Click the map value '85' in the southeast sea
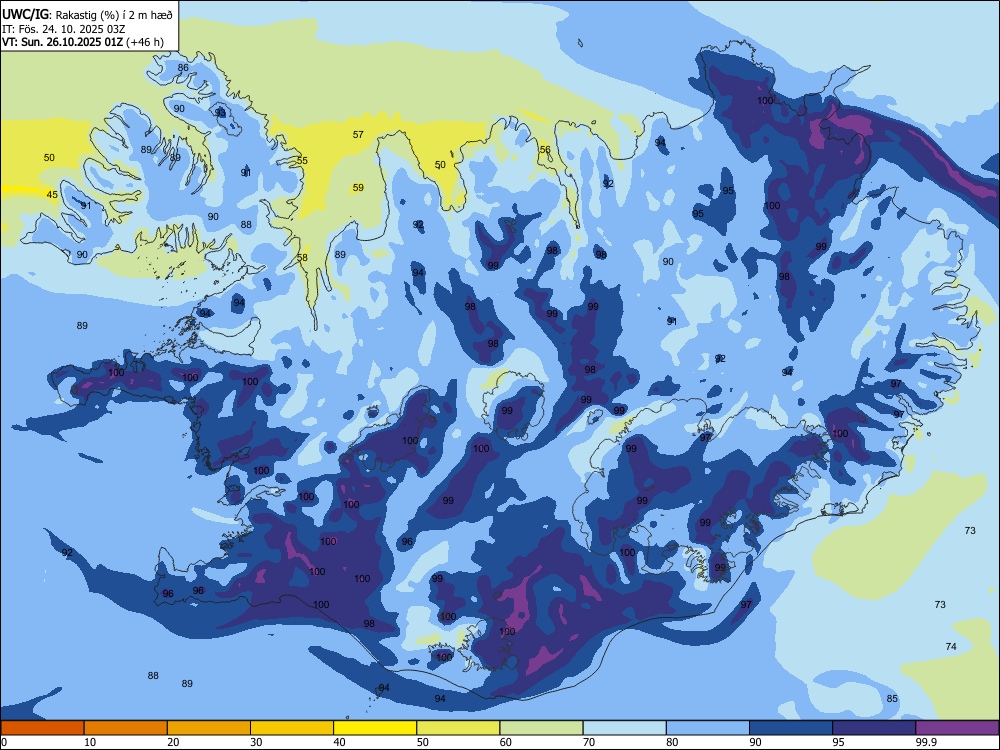Viewport: 1000px width, 750px height. (x=892, y=698)
